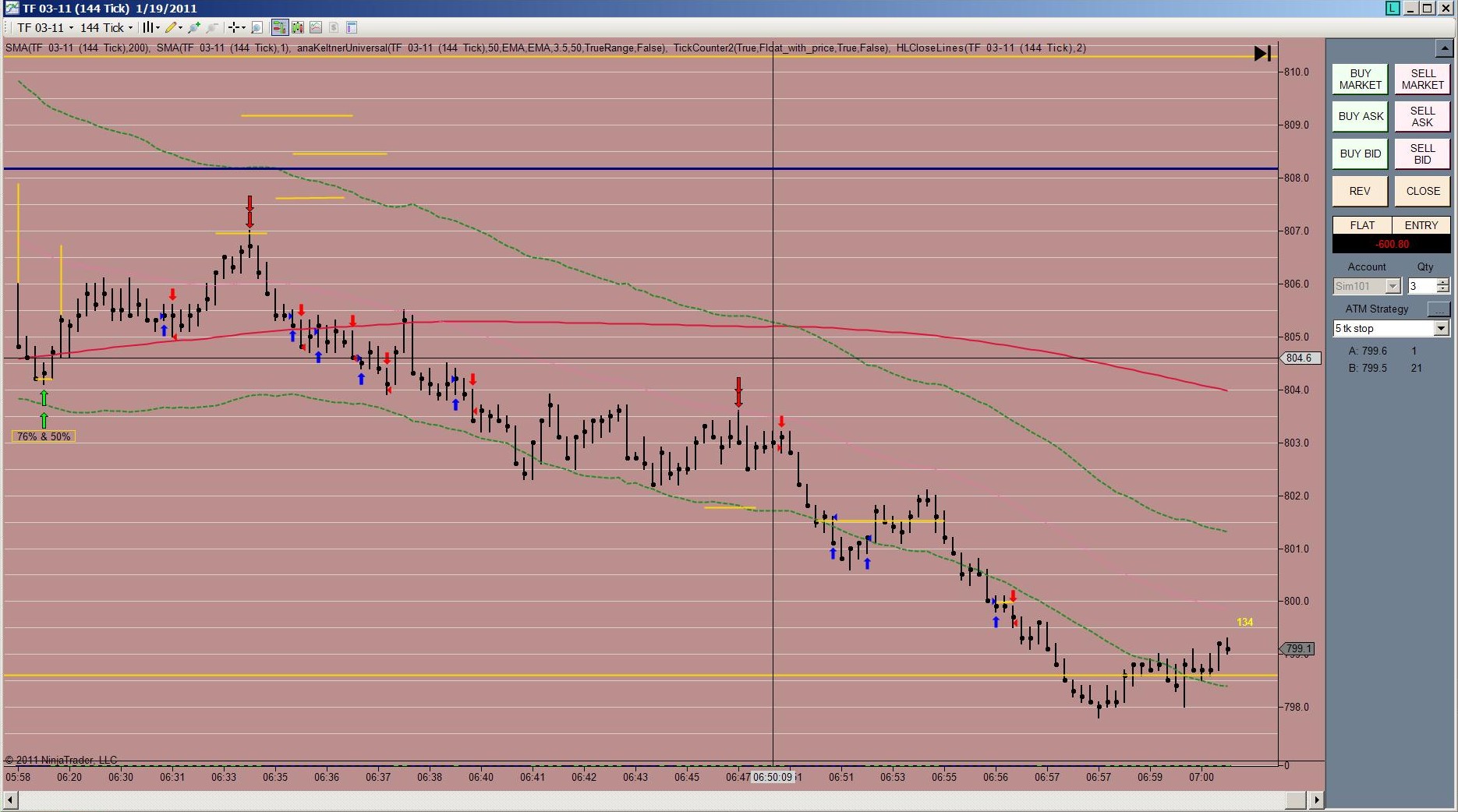Click SELL ASK button
Screen dimensions: 1458x812
click(1423, 116)
